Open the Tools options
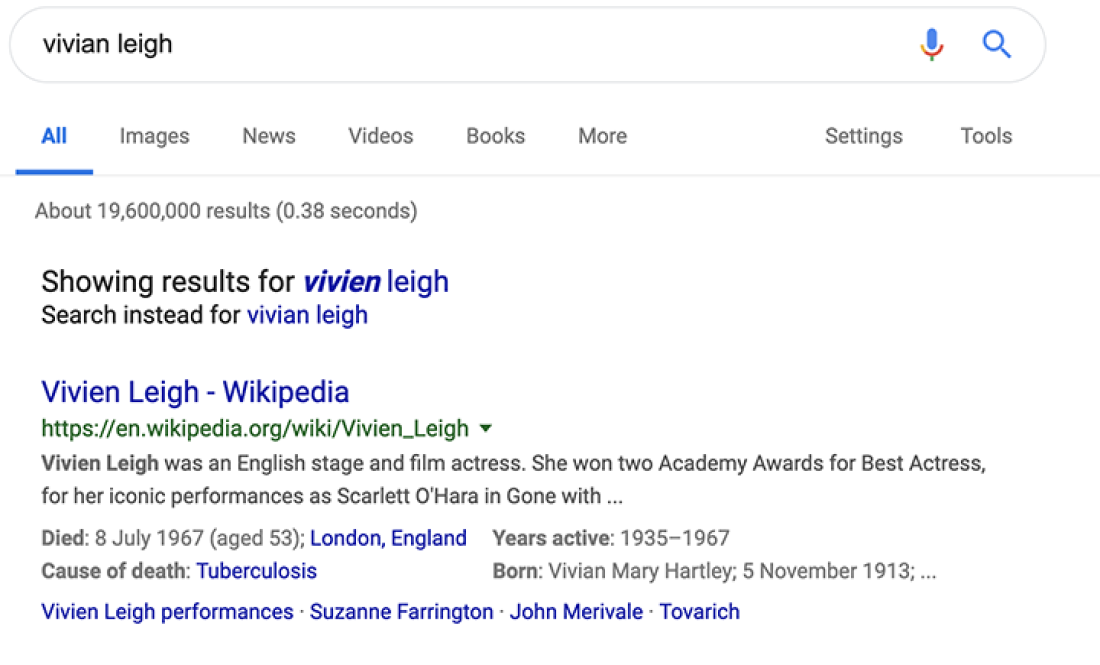 pos(985,135)
